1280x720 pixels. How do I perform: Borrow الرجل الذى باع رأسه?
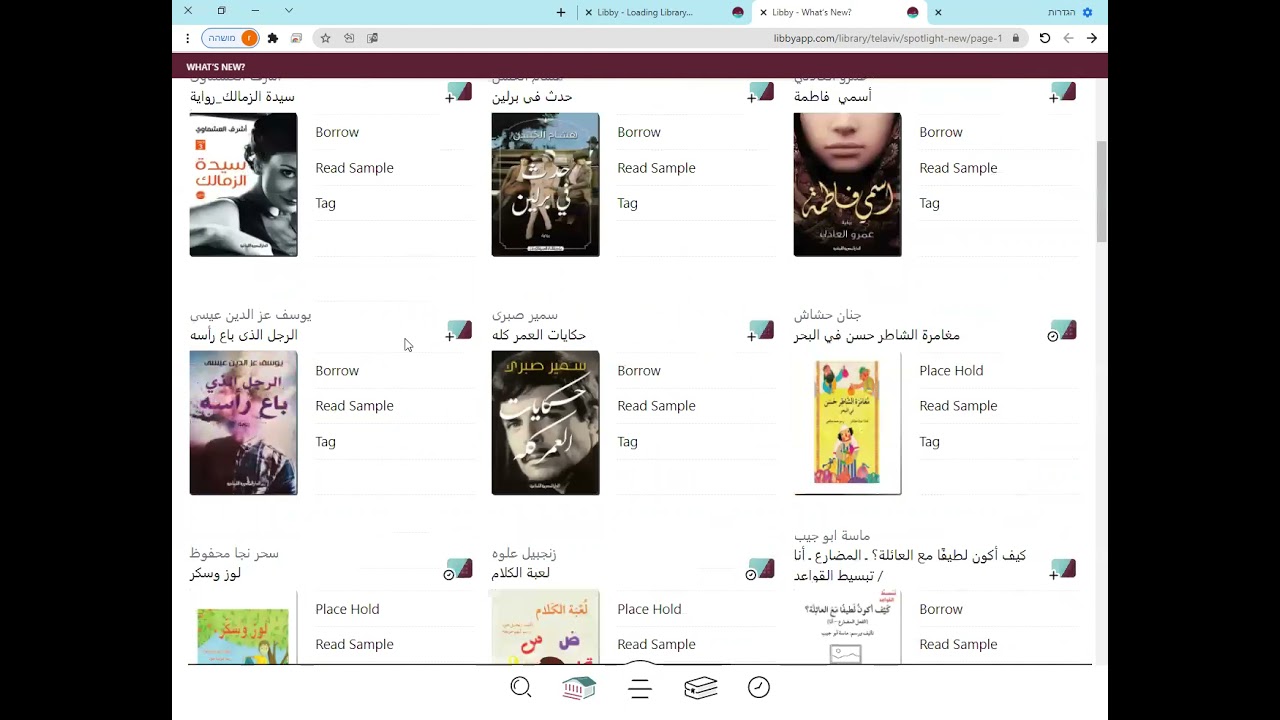[337, 370]
